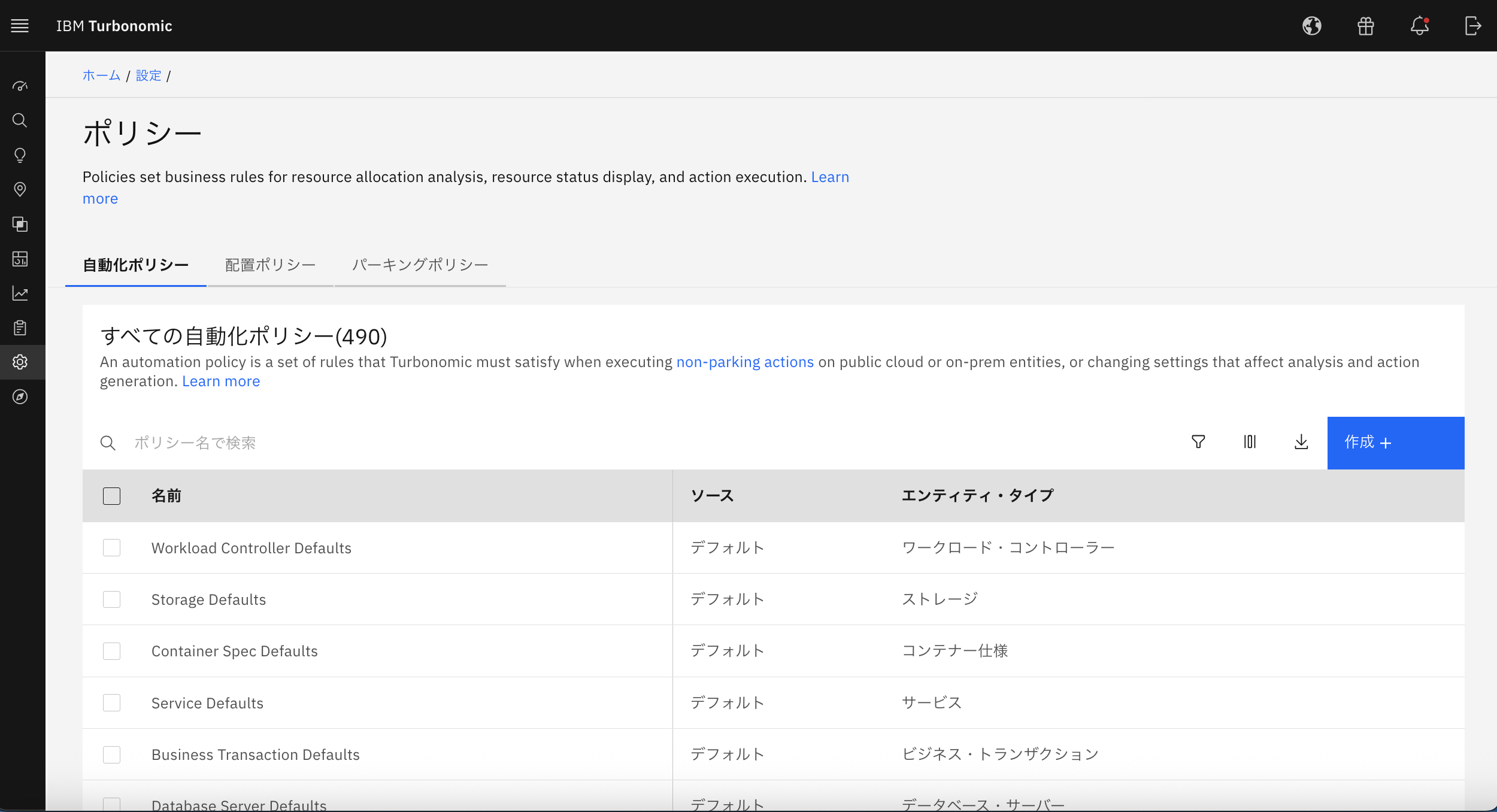The image size is (1497, 812).
Task: Toggle the select-all checkbox in the table header
Action: (111, 496)
